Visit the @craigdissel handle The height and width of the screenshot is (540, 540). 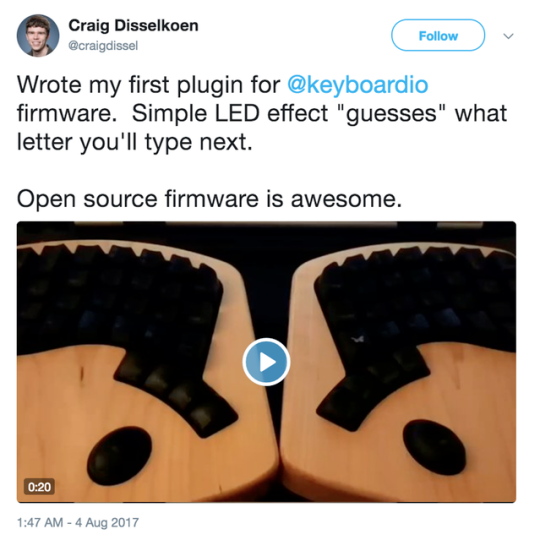[103, 45]
